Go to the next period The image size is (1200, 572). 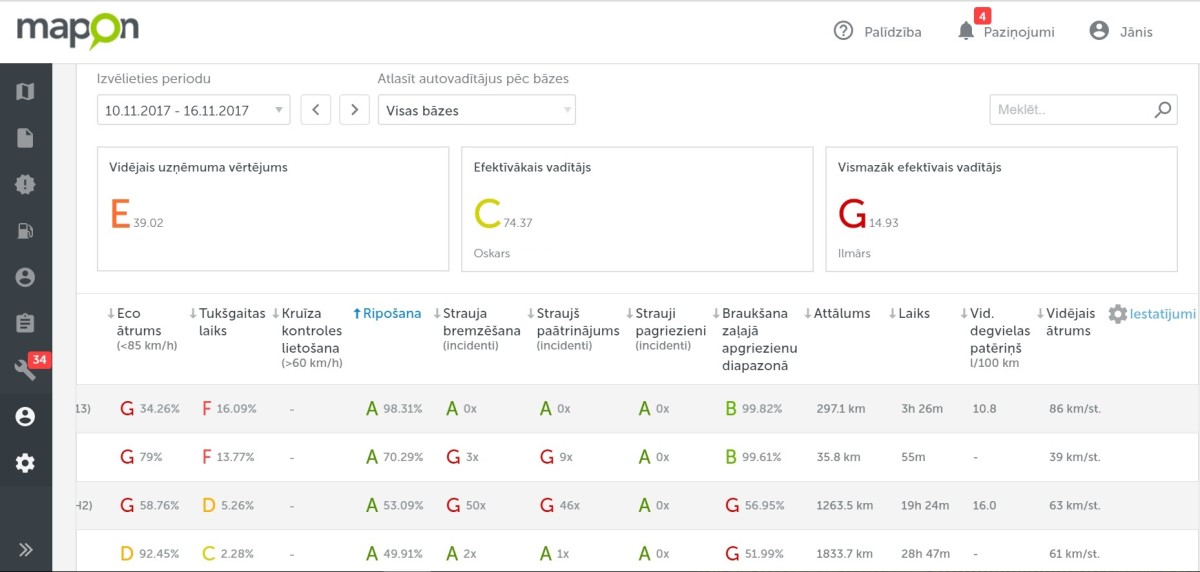354,110
